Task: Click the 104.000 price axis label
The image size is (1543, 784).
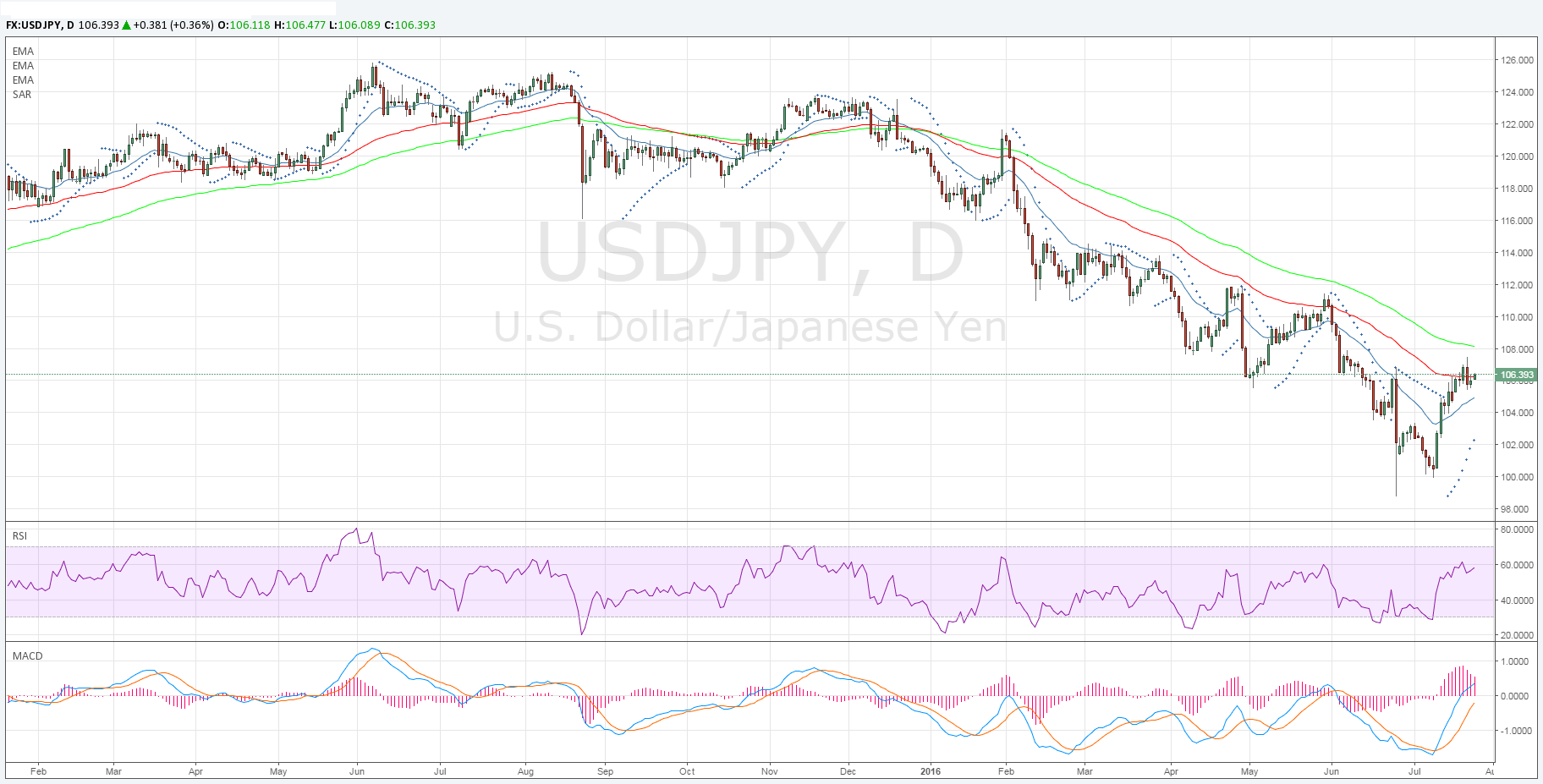Action: (x=1517, y=413)
